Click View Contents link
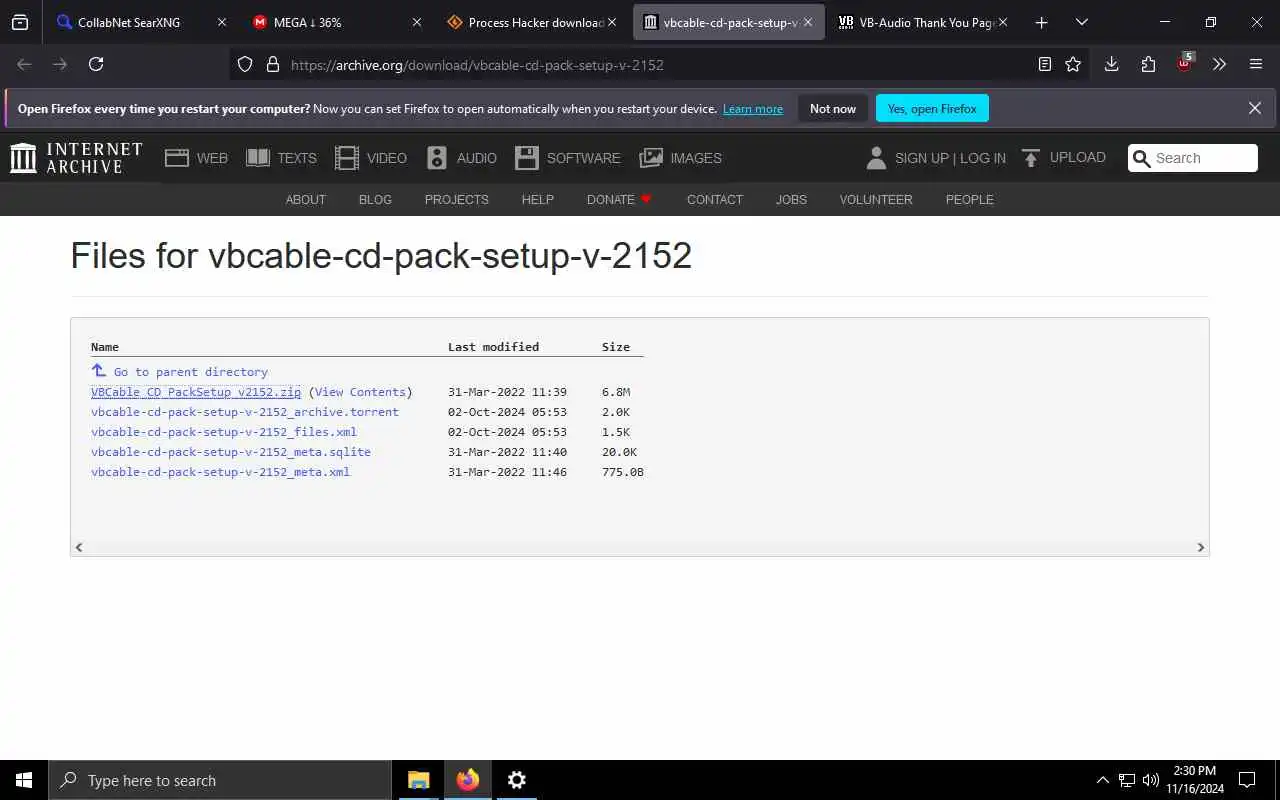The width and height of the screenshot is (1280, 800). pyautogui.click(x=360, y=392)
